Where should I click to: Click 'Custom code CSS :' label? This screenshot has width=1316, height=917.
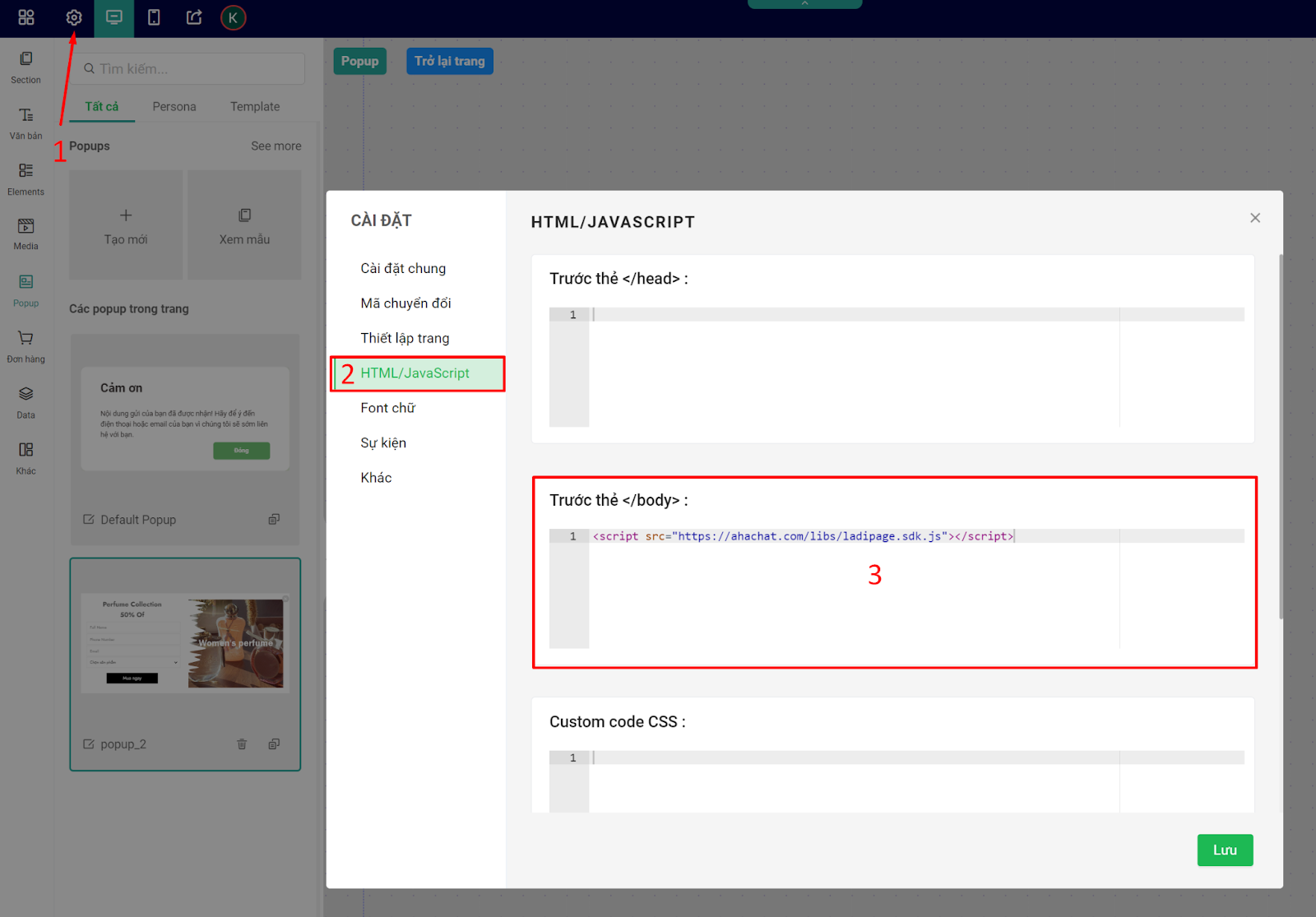(618, 722)
